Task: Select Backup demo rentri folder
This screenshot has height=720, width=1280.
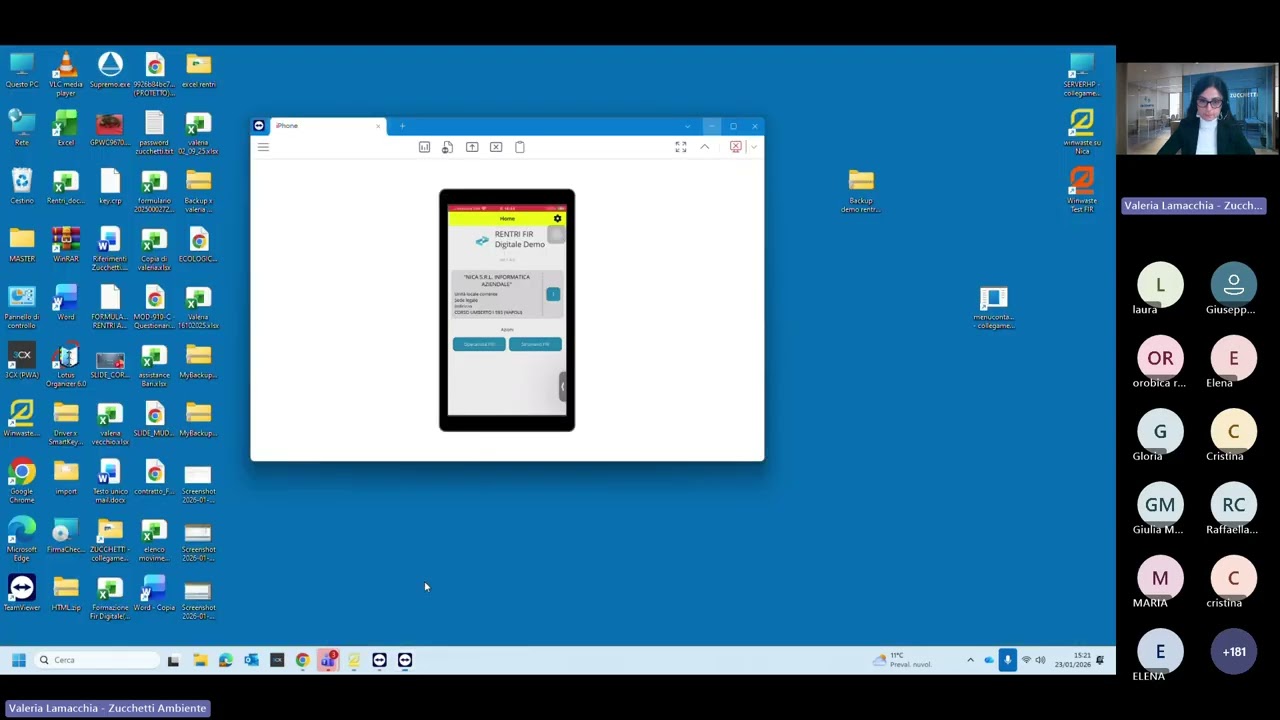Action: pos(861,191)
